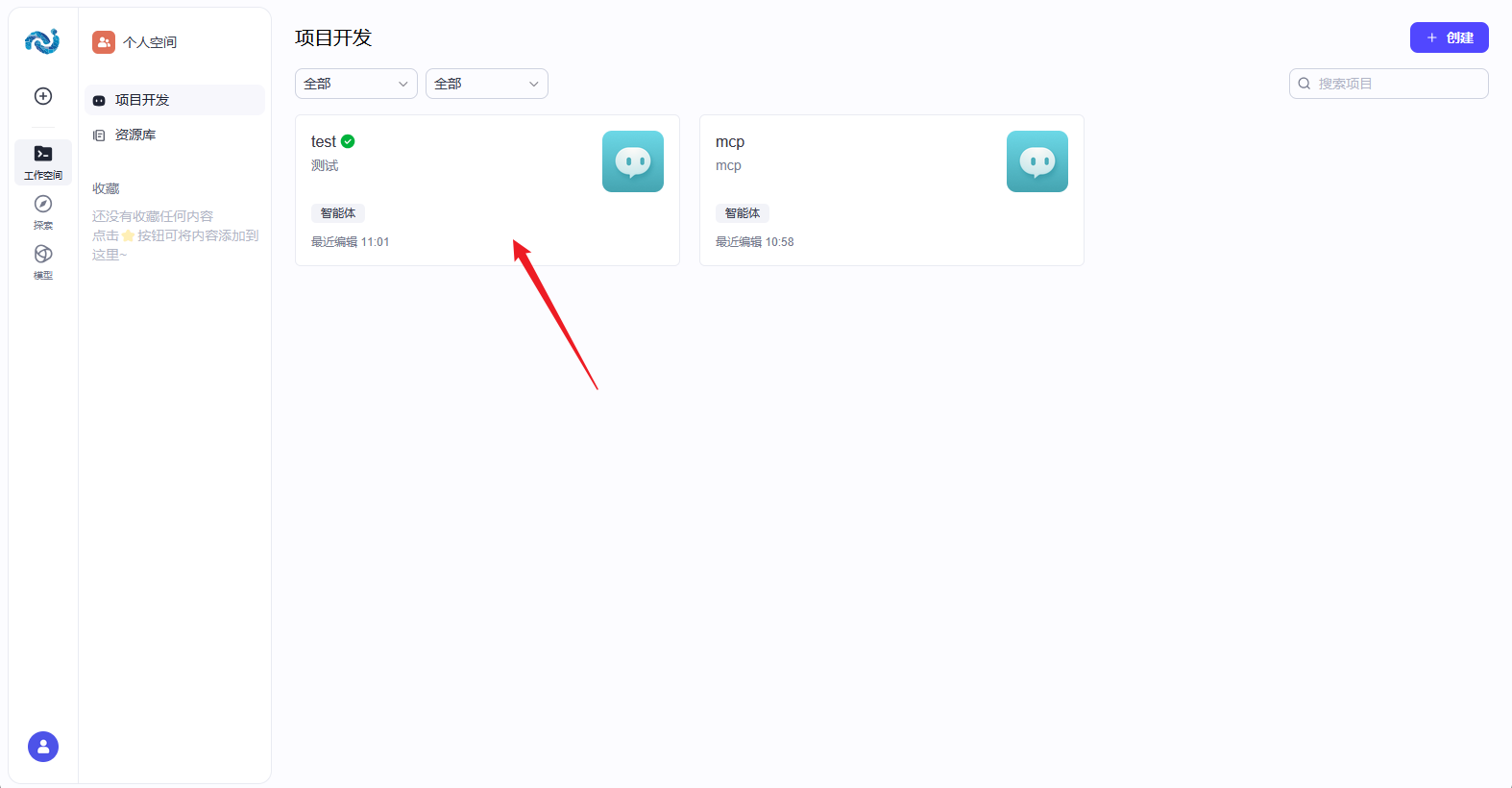The height and width of the screenshot is (788, 1512).
Task: Open the 工作空间 workspace section
Action: (x=43, y=161)
